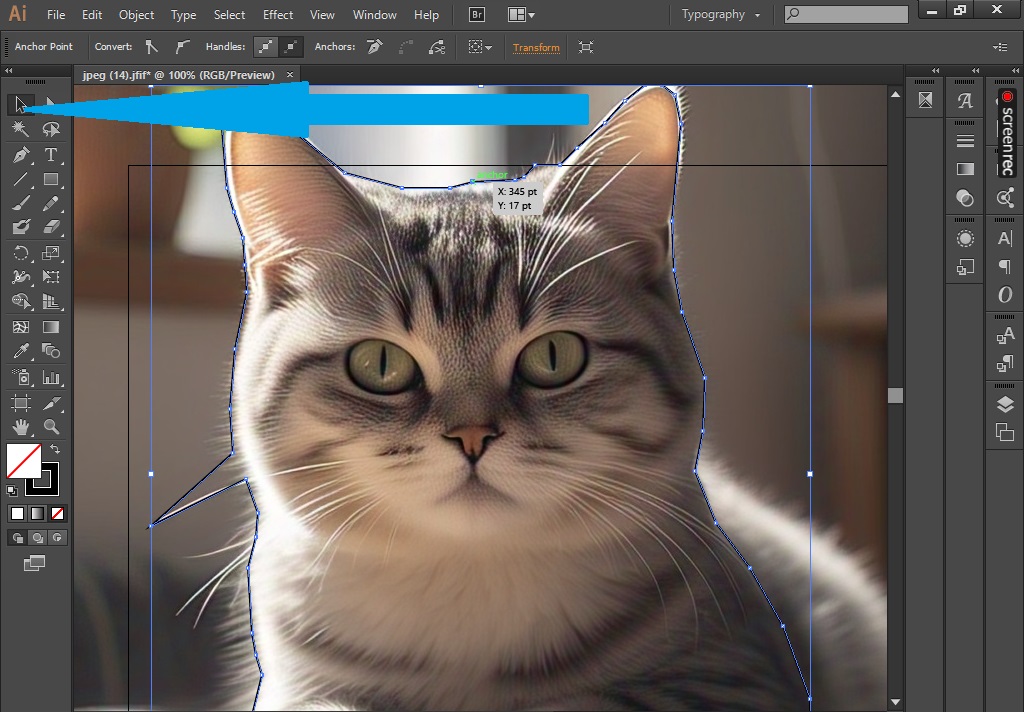The height and width of the screenshot is (712, 1024).
Task: Open the Layers panel icon
Action: [x=1005, y=404]
